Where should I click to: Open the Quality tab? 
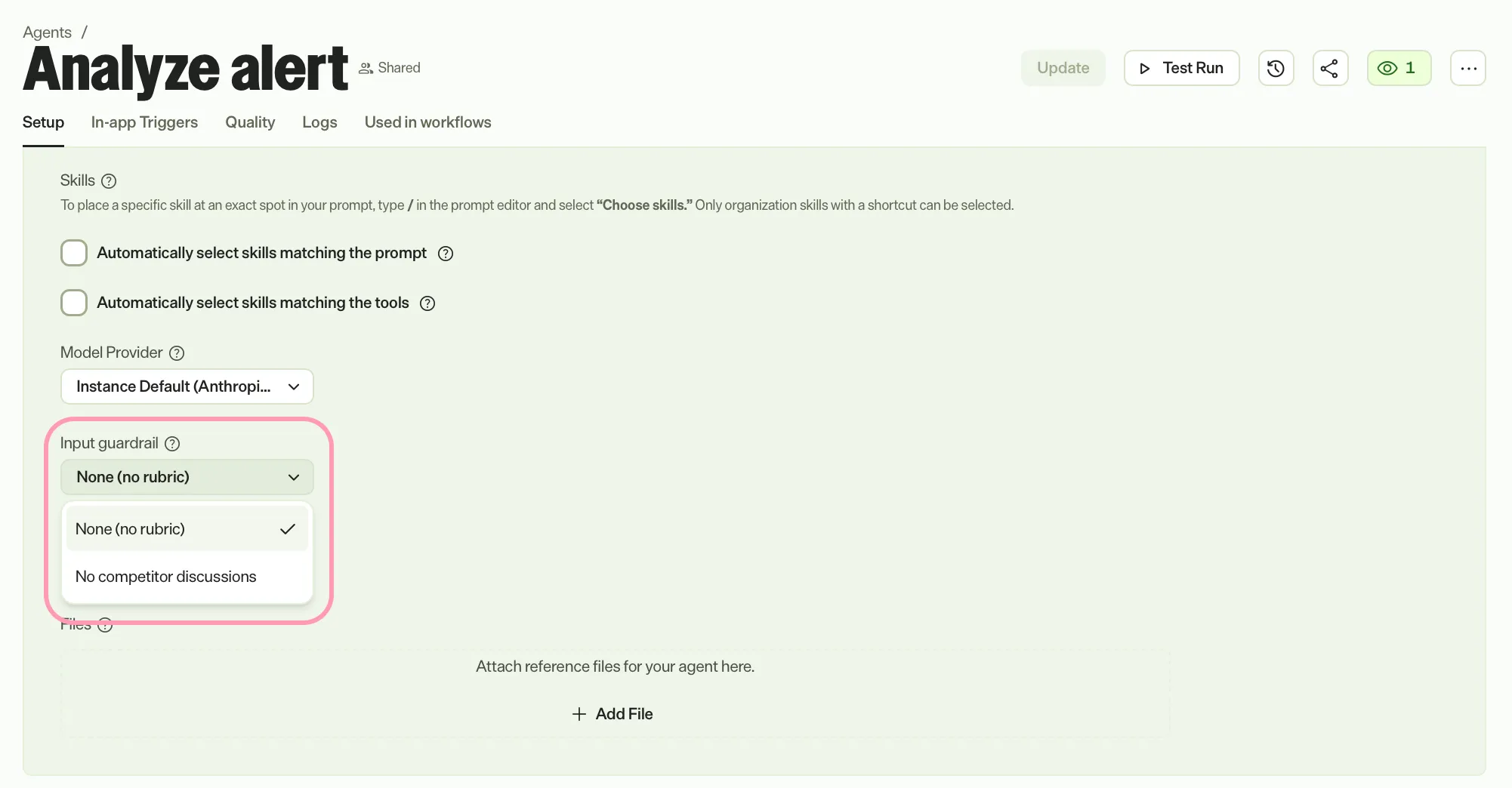pos(250,122)
